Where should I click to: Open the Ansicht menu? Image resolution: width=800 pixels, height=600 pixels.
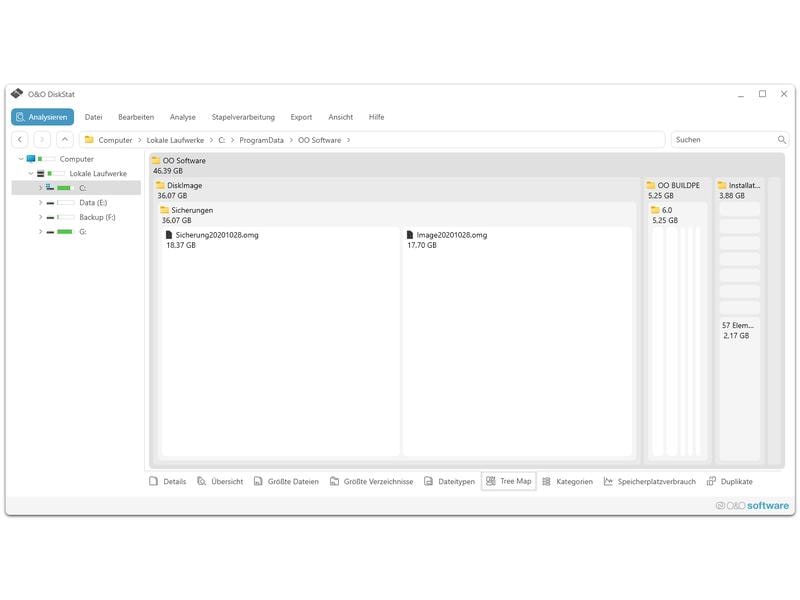340,117
